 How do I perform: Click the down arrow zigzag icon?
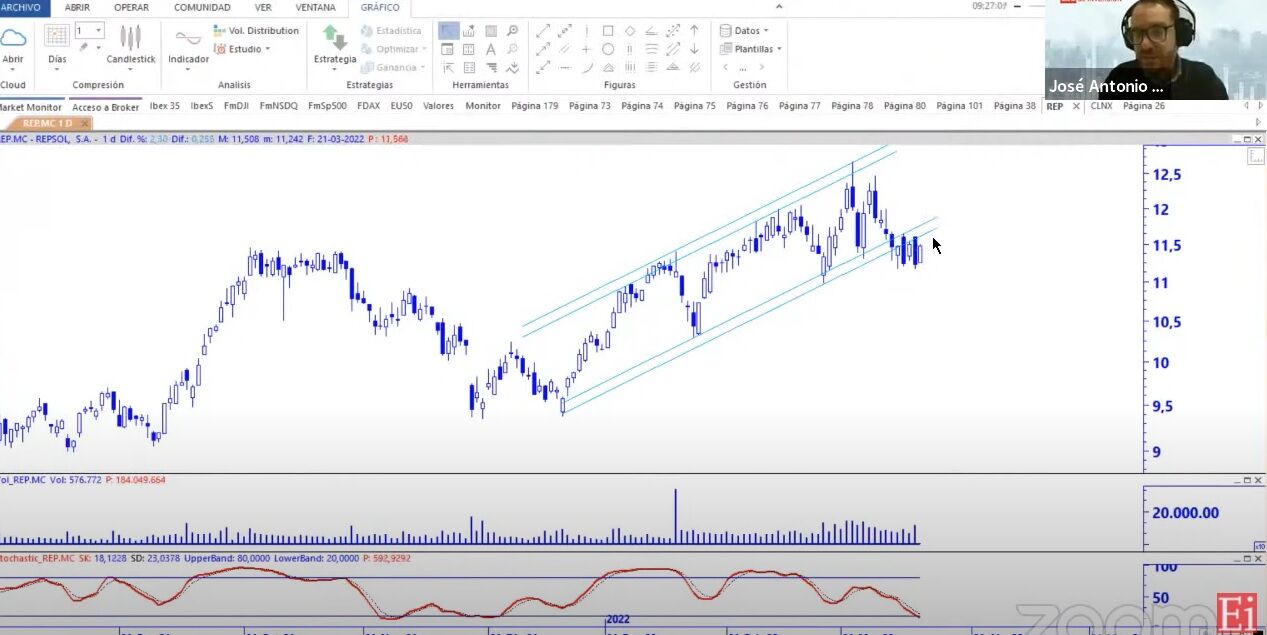(x=513, y=67)
